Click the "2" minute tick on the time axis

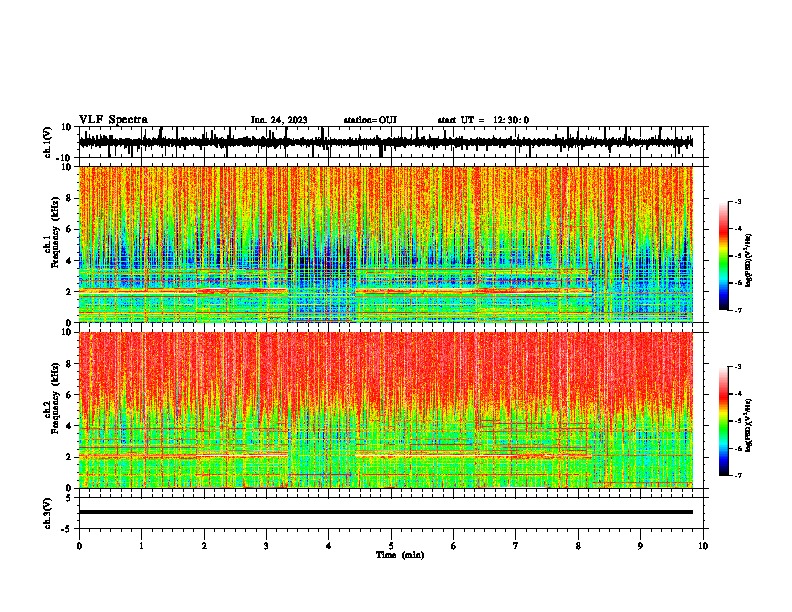pos(204,546)
